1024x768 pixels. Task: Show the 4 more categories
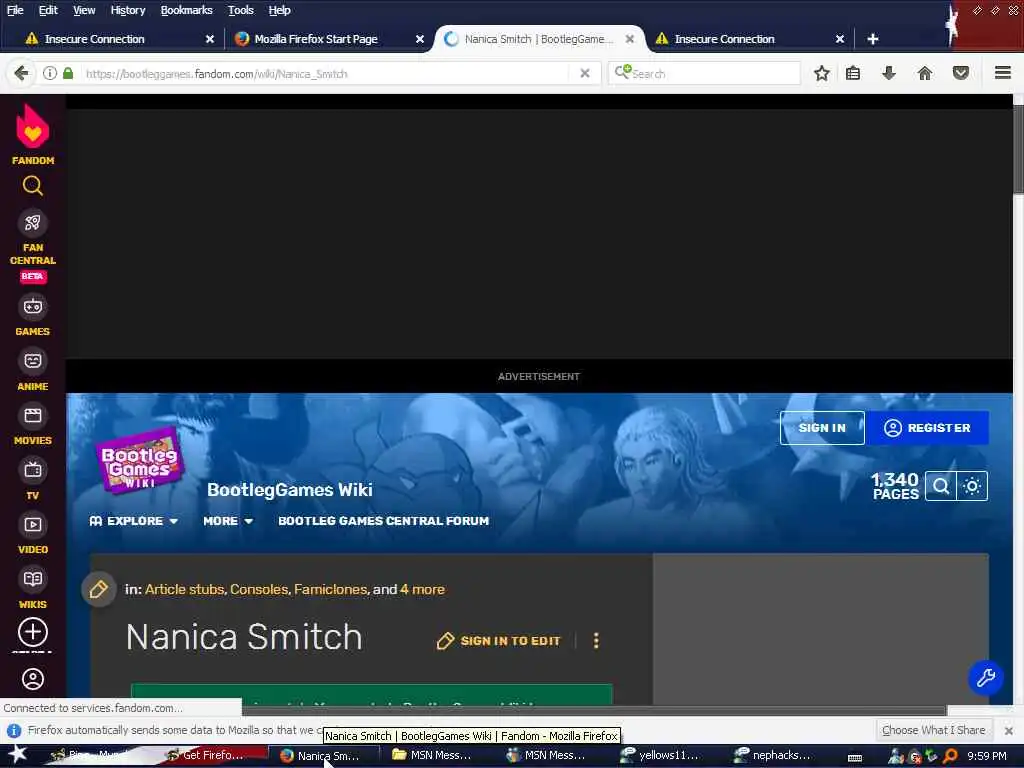click(x=423, y=590)
